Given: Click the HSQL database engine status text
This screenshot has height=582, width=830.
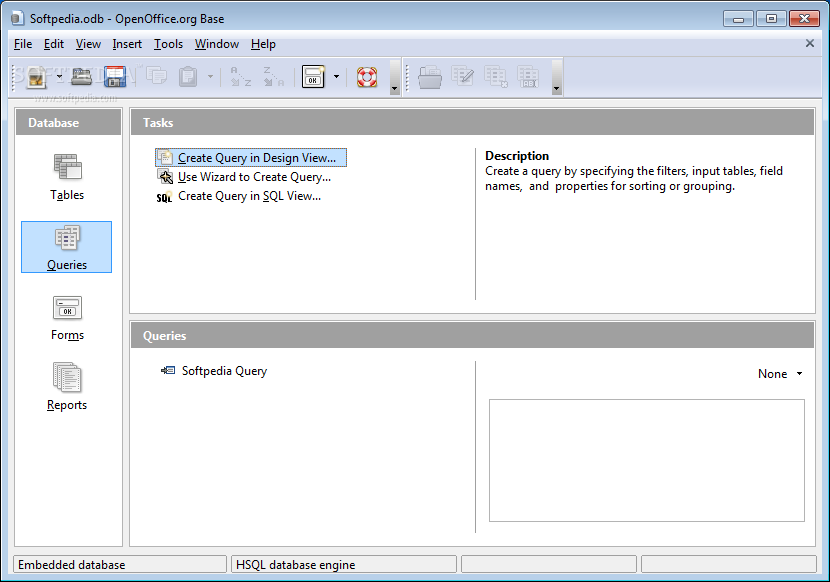Looking at the screenshot, I should (295, 565).
